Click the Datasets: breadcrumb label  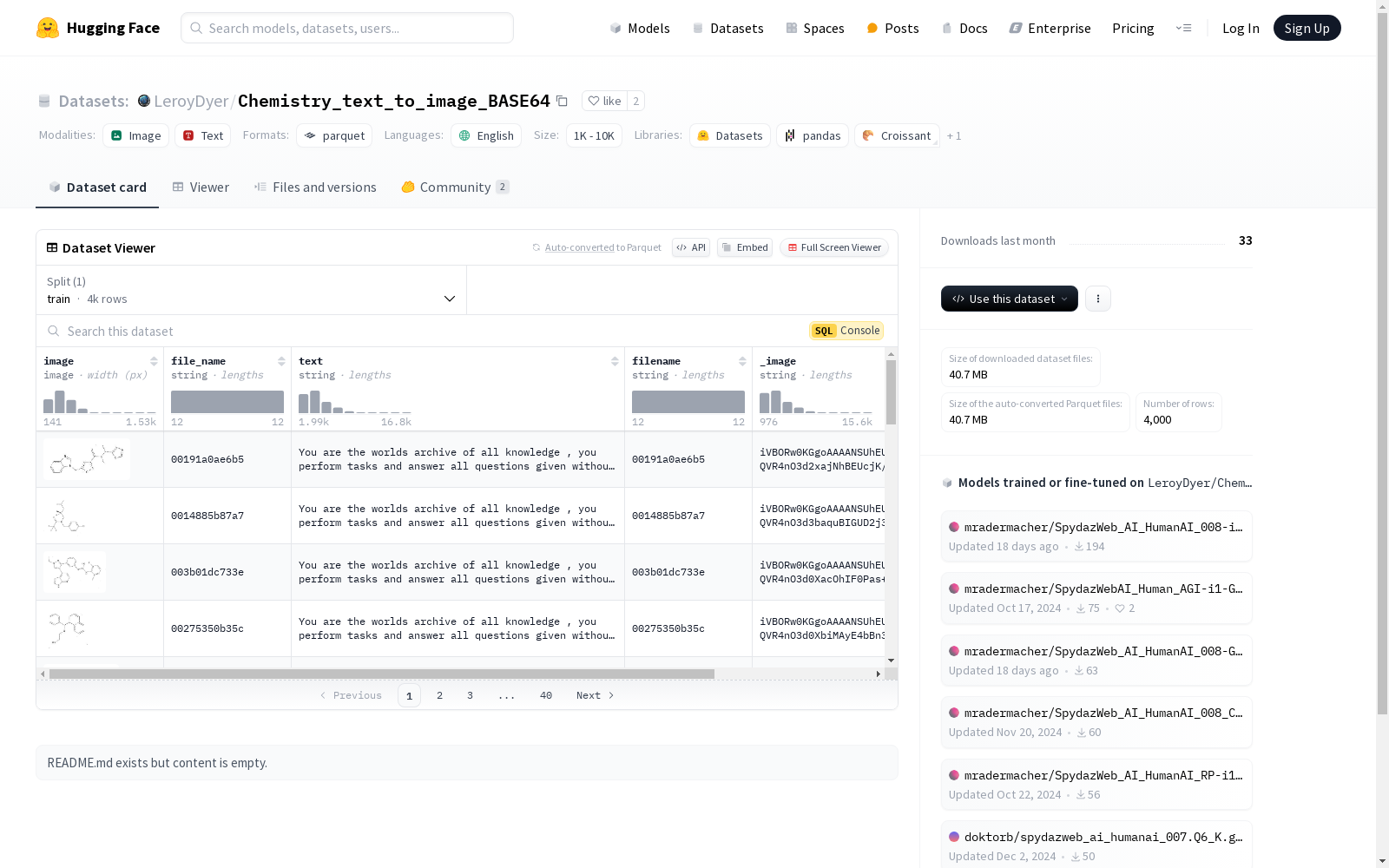coord(93,101)
